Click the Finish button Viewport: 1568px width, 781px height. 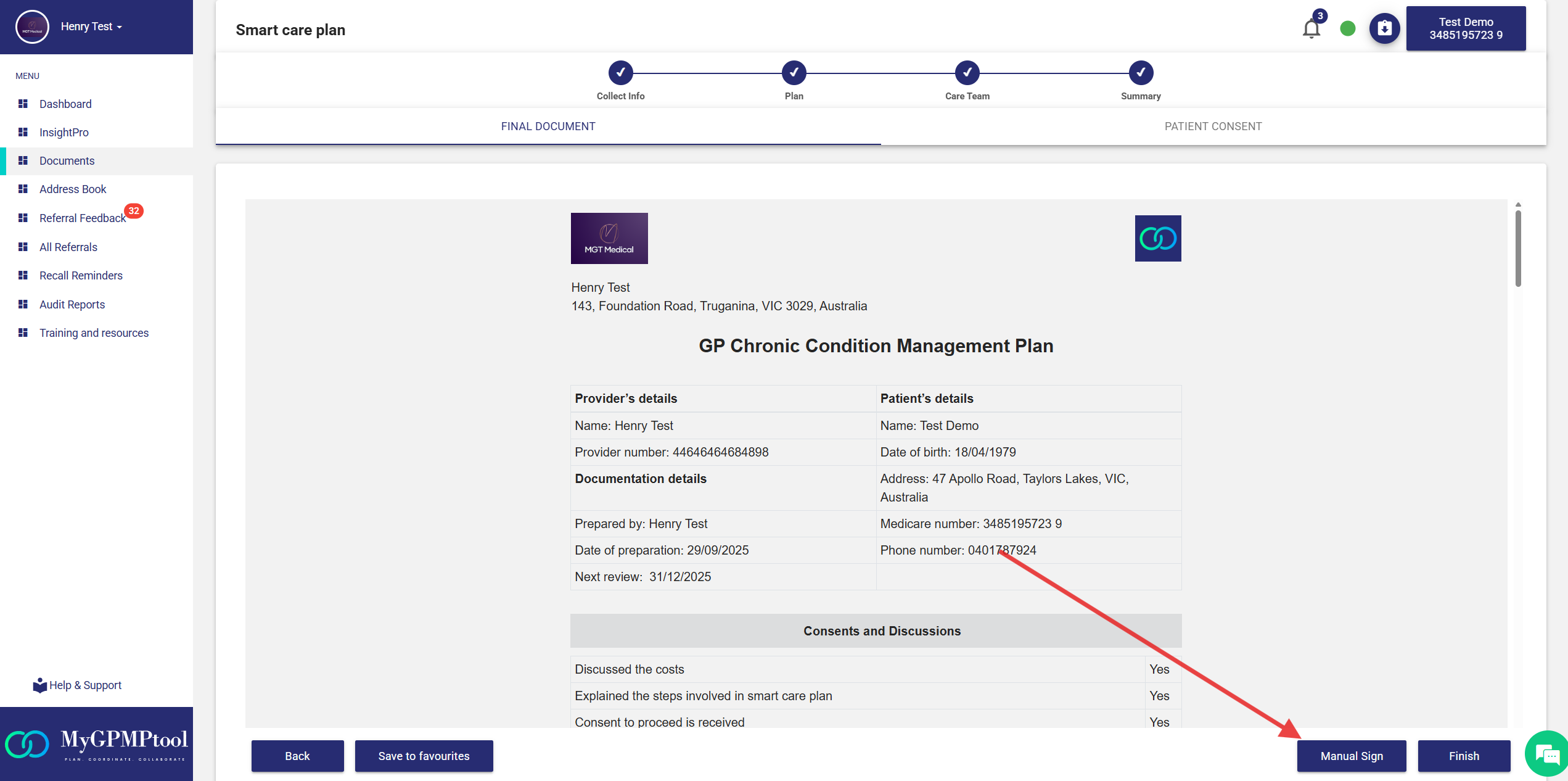point(1464,756)
